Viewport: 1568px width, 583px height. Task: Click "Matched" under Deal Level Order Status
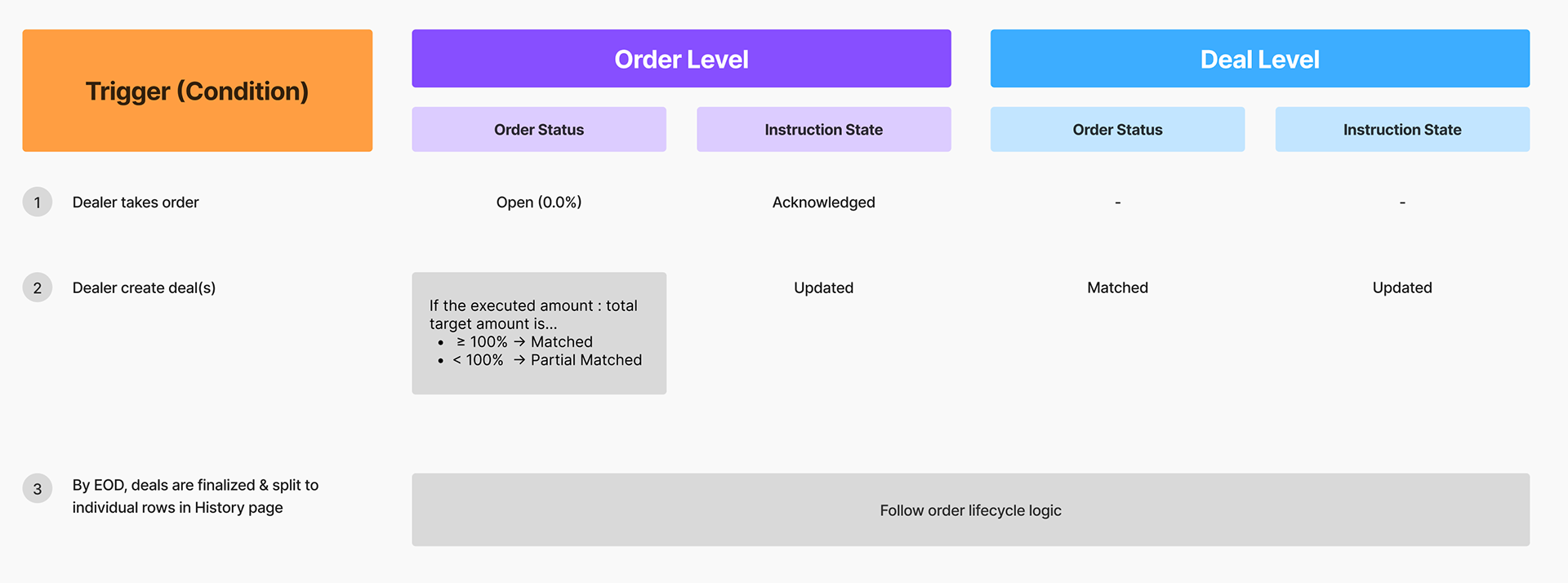[1117, 287]
